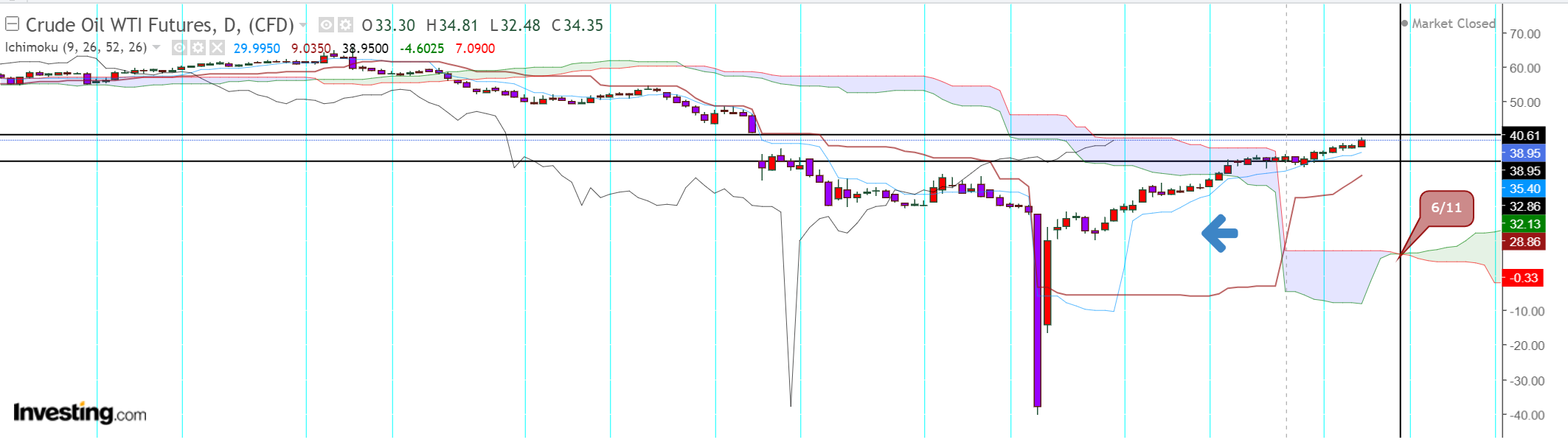Click the high price H 34.81
Viewport: 1568px width, 448px height.
click(x=452, y=26)
